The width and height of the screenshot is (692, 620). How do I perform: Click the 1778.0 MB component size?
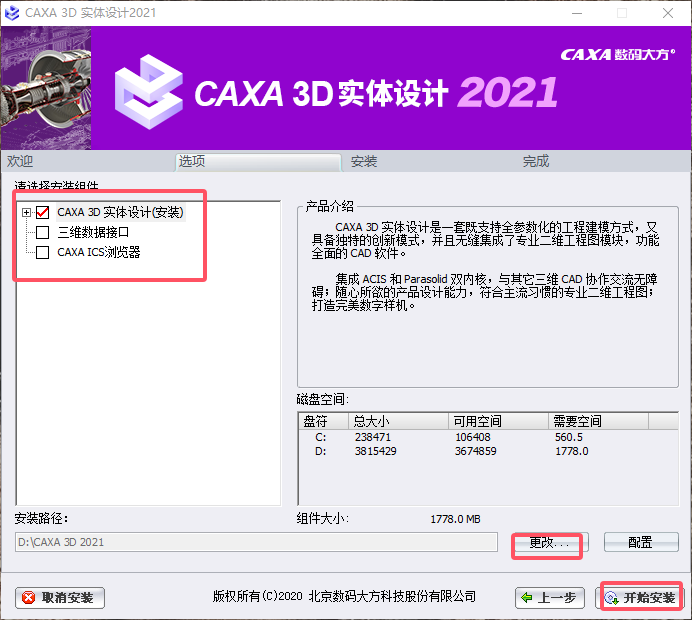click(455, 519)
